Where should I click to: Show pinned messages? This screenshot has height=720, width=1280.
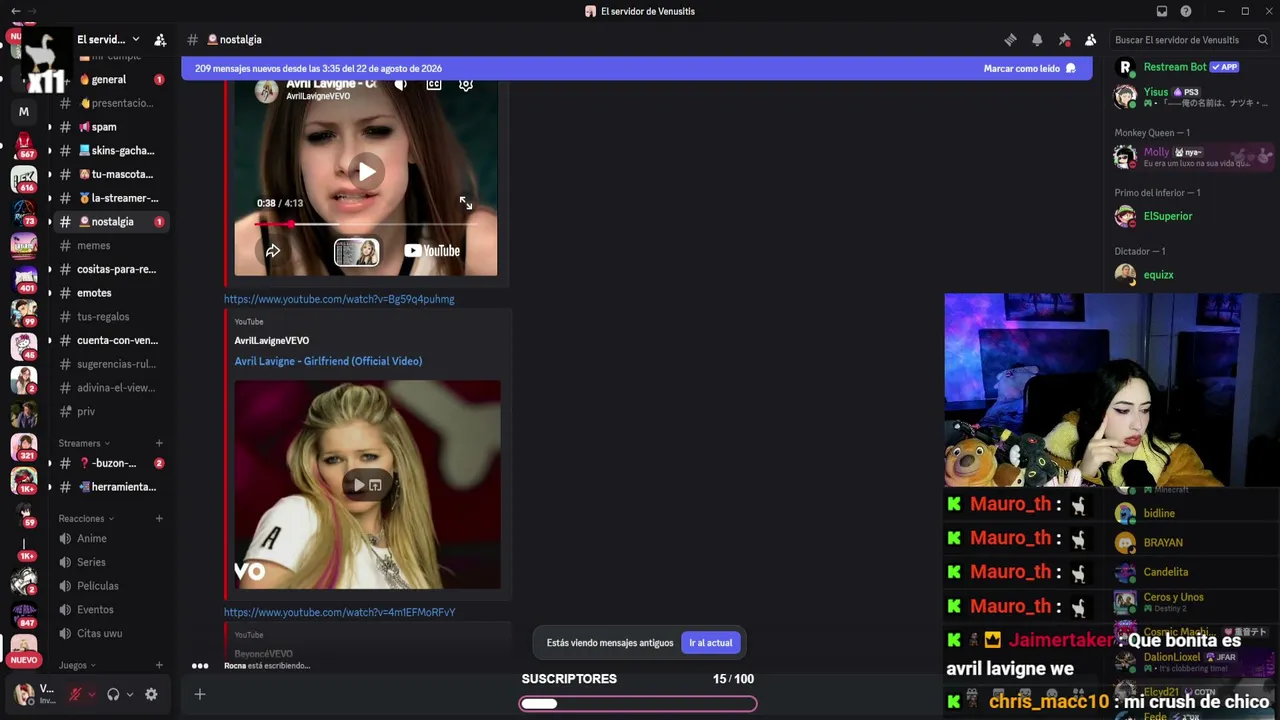(1064, 40)
